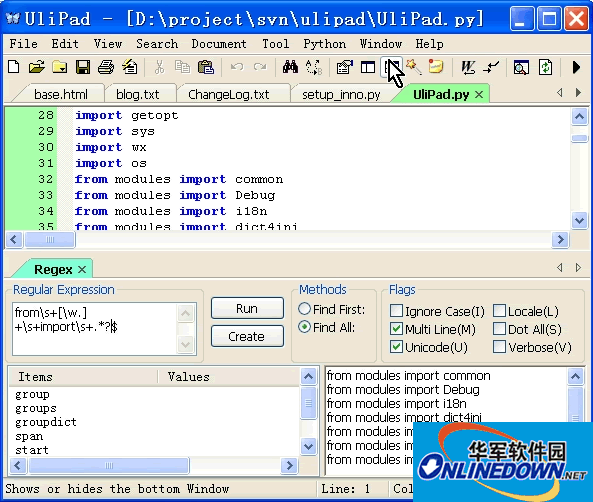The width and height of the screenshot is (593, 502).
Task: Open the Edit menu
Action: point(65,44)
